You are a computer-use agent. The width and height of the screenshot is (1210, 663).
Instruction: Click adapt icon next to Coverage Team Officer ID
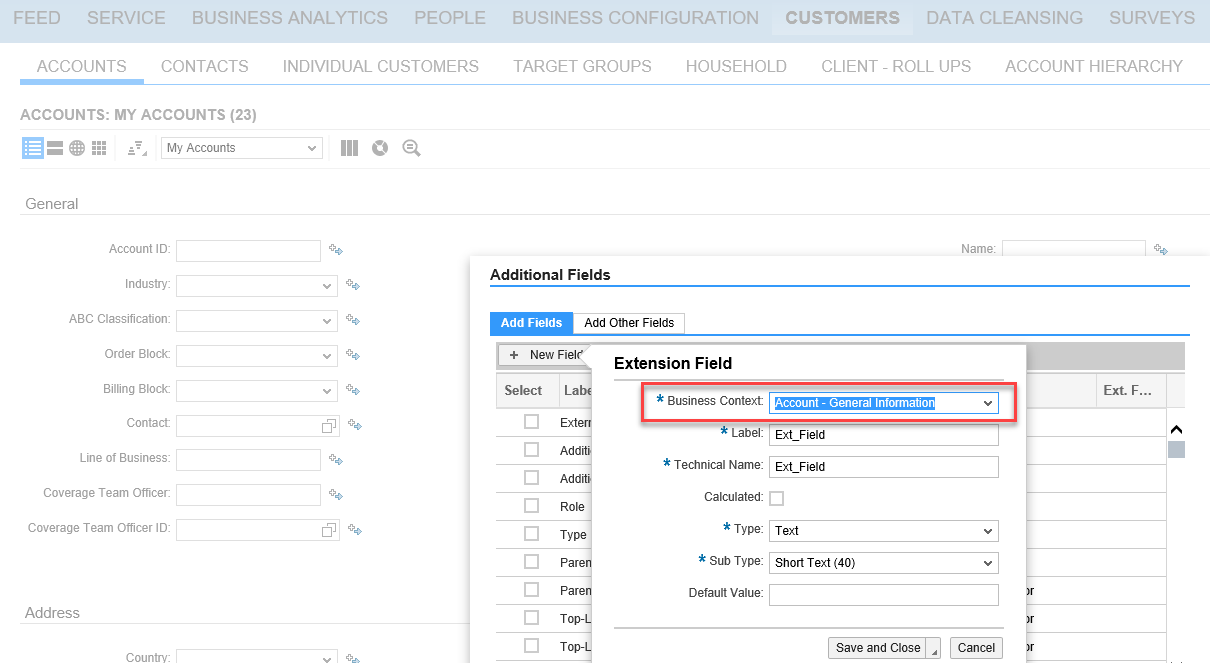pos(355,530)
